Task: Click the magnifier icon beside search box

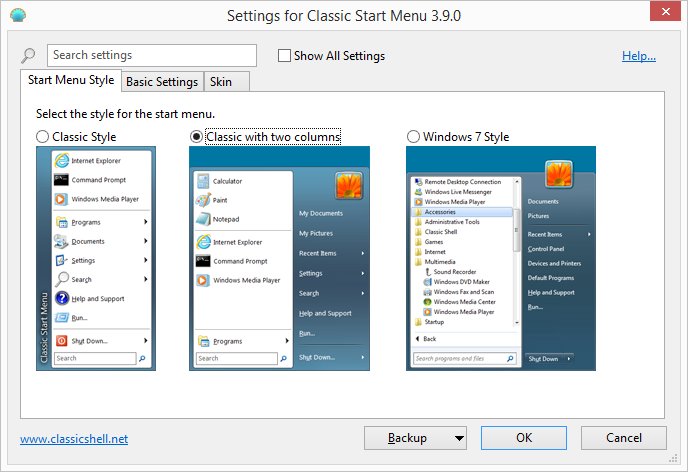Action: (28, 56)
